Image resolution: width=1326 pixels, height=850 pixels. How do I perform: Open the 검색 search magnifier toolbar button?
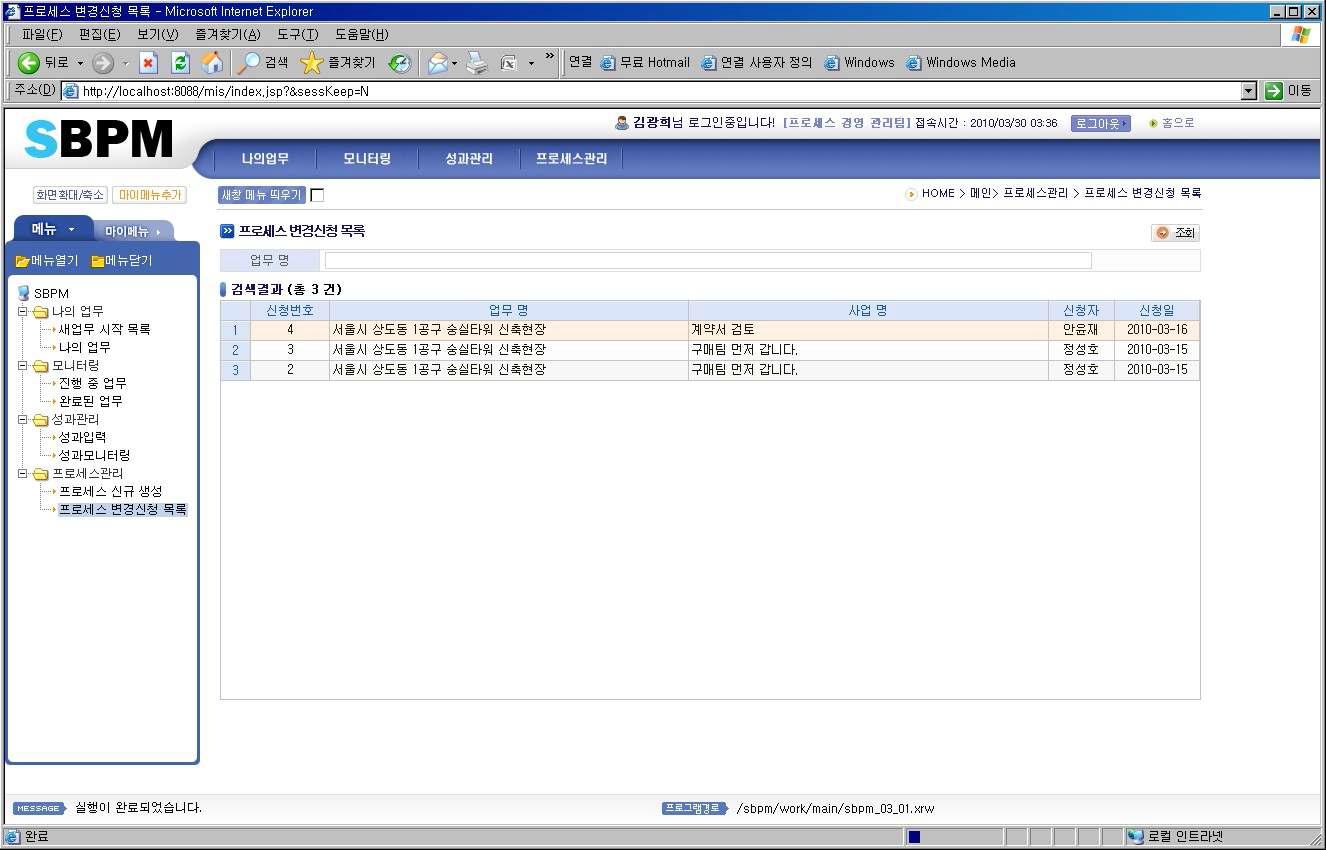coord(262,63)
